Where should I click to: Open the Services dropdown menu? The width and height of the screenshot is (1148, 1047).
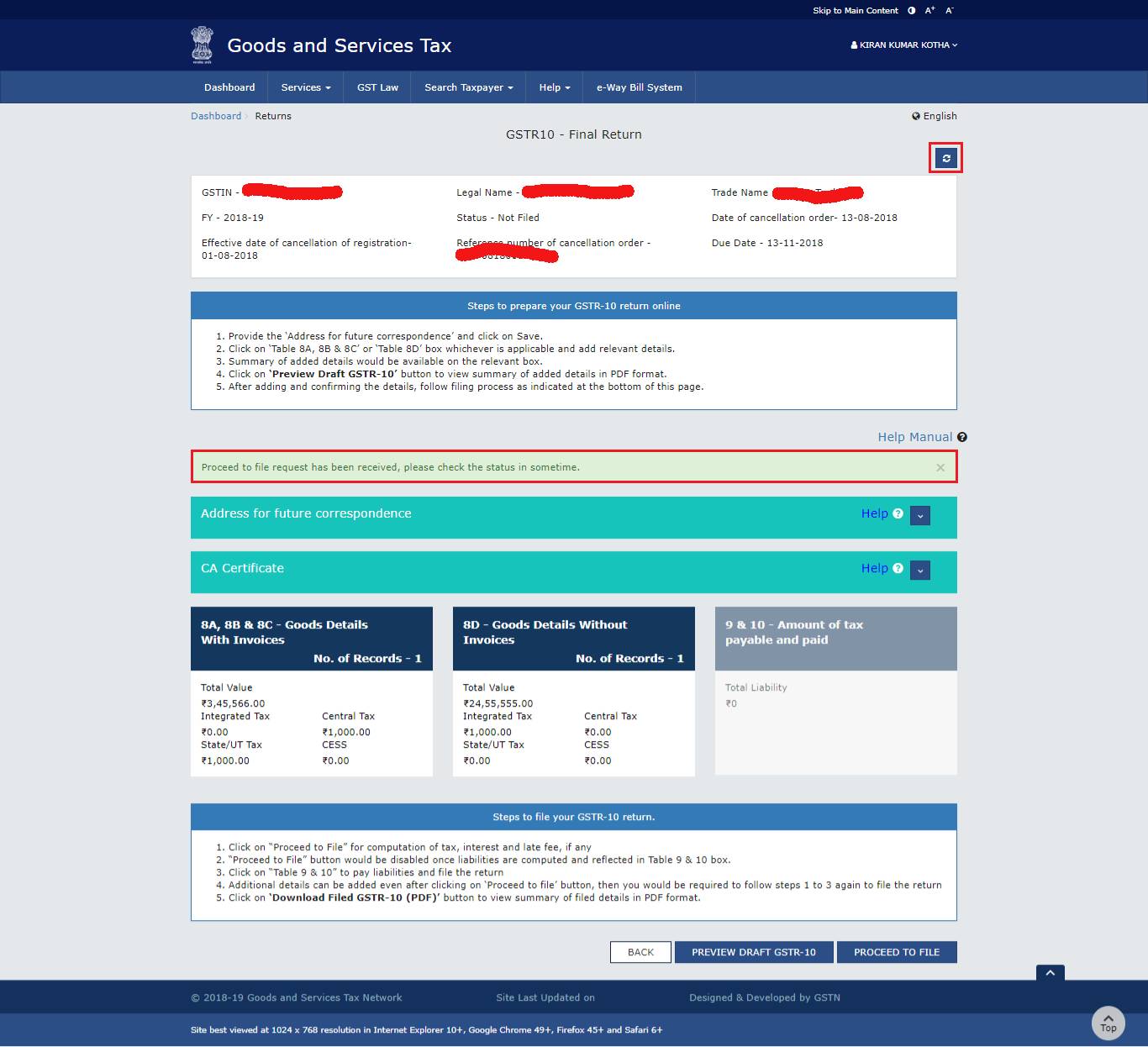click(304, 87)
